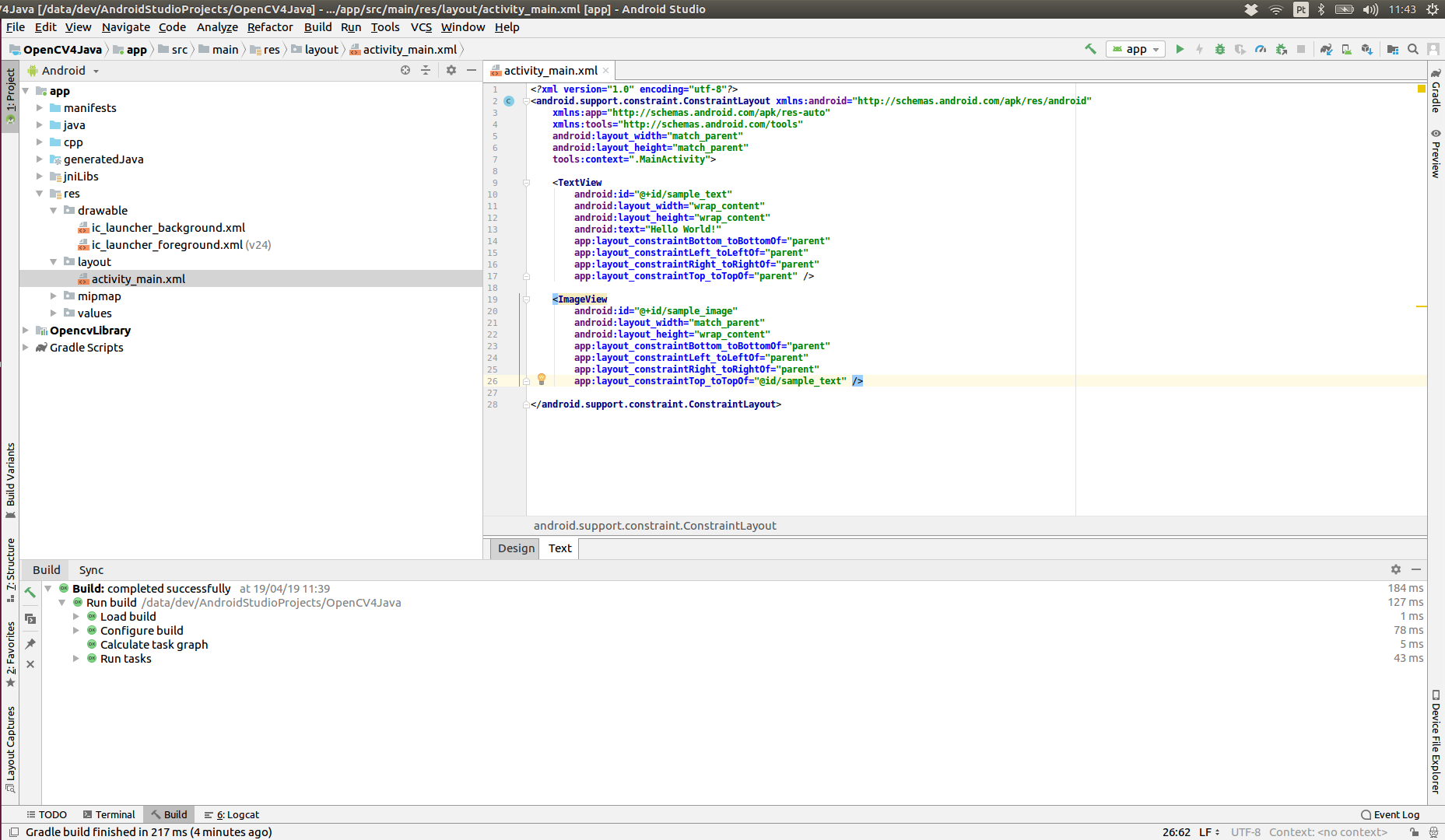
Task: Switch to the Design tab
Action: tap(516, 548)
